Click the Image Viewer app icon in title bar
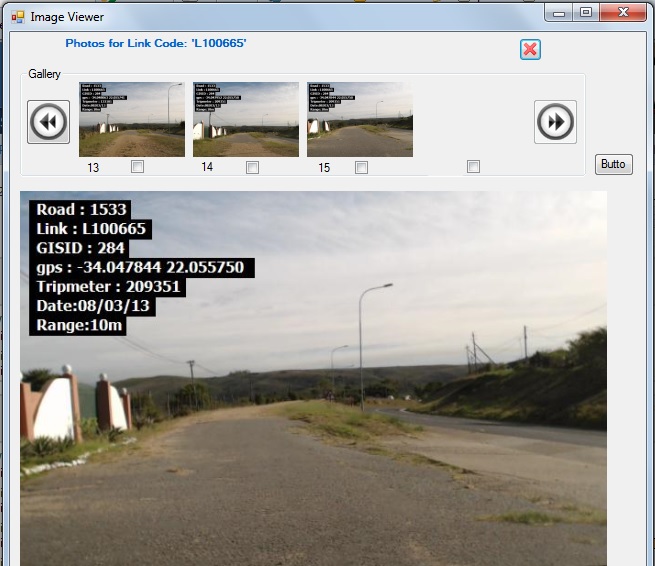Viewport: 655px width, 566px height. point(18,17)
